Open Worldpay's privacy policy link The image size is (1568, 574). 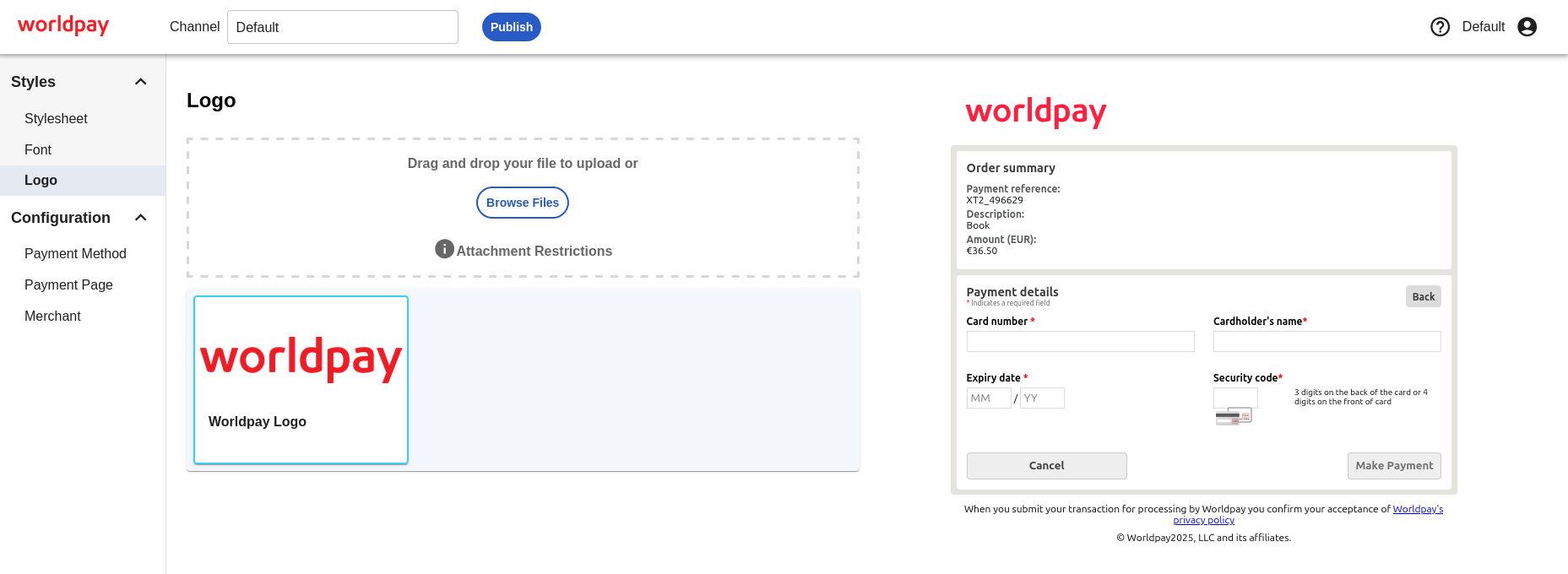(x=1418, y=509)
